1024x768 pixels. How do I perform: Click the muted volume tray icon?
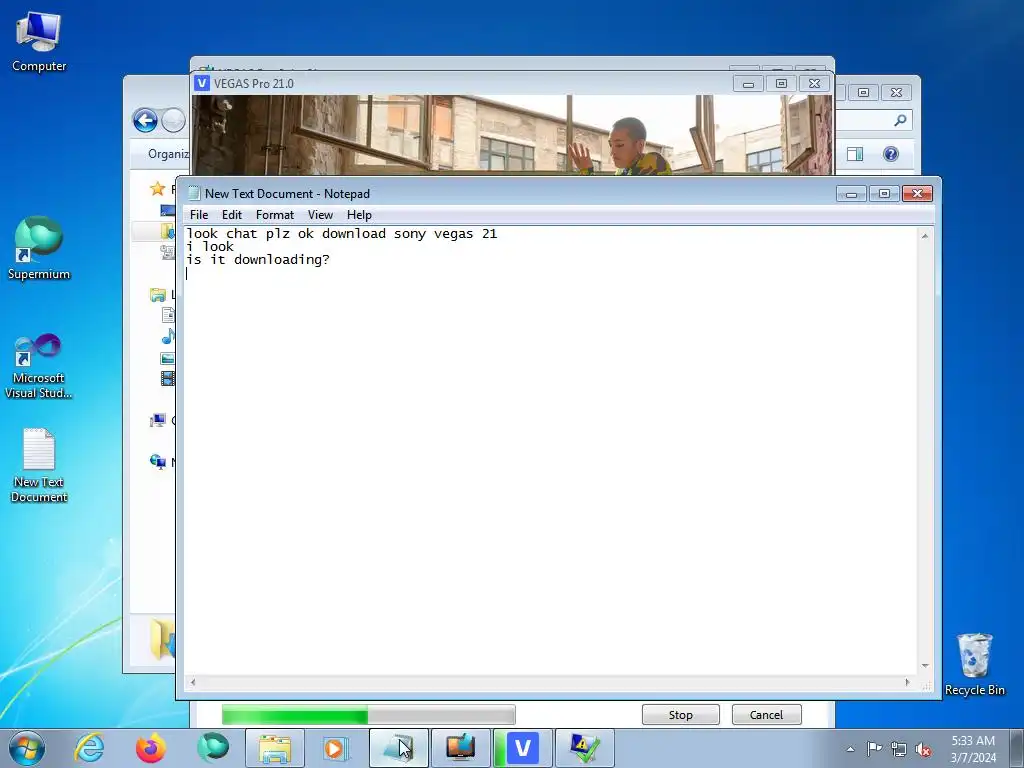click(923, 749)
